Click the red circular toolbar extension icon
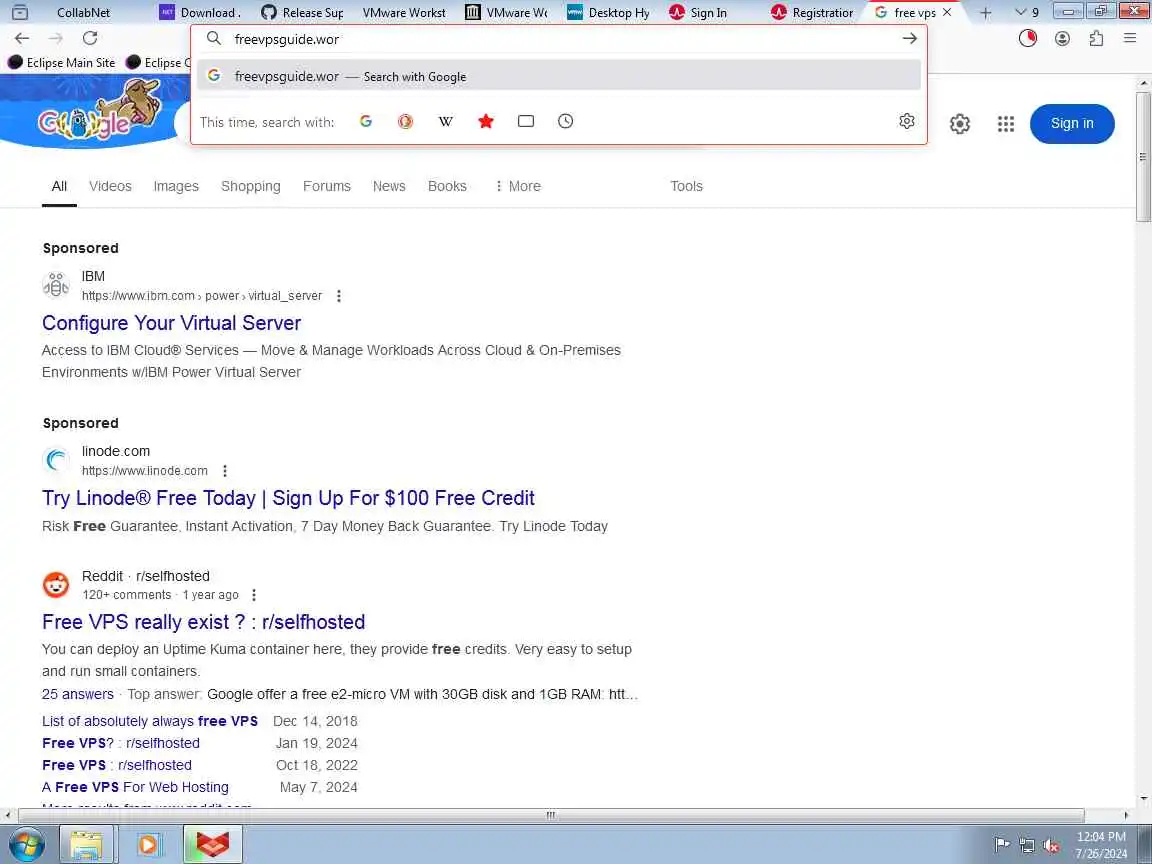 click(1028, 39)
